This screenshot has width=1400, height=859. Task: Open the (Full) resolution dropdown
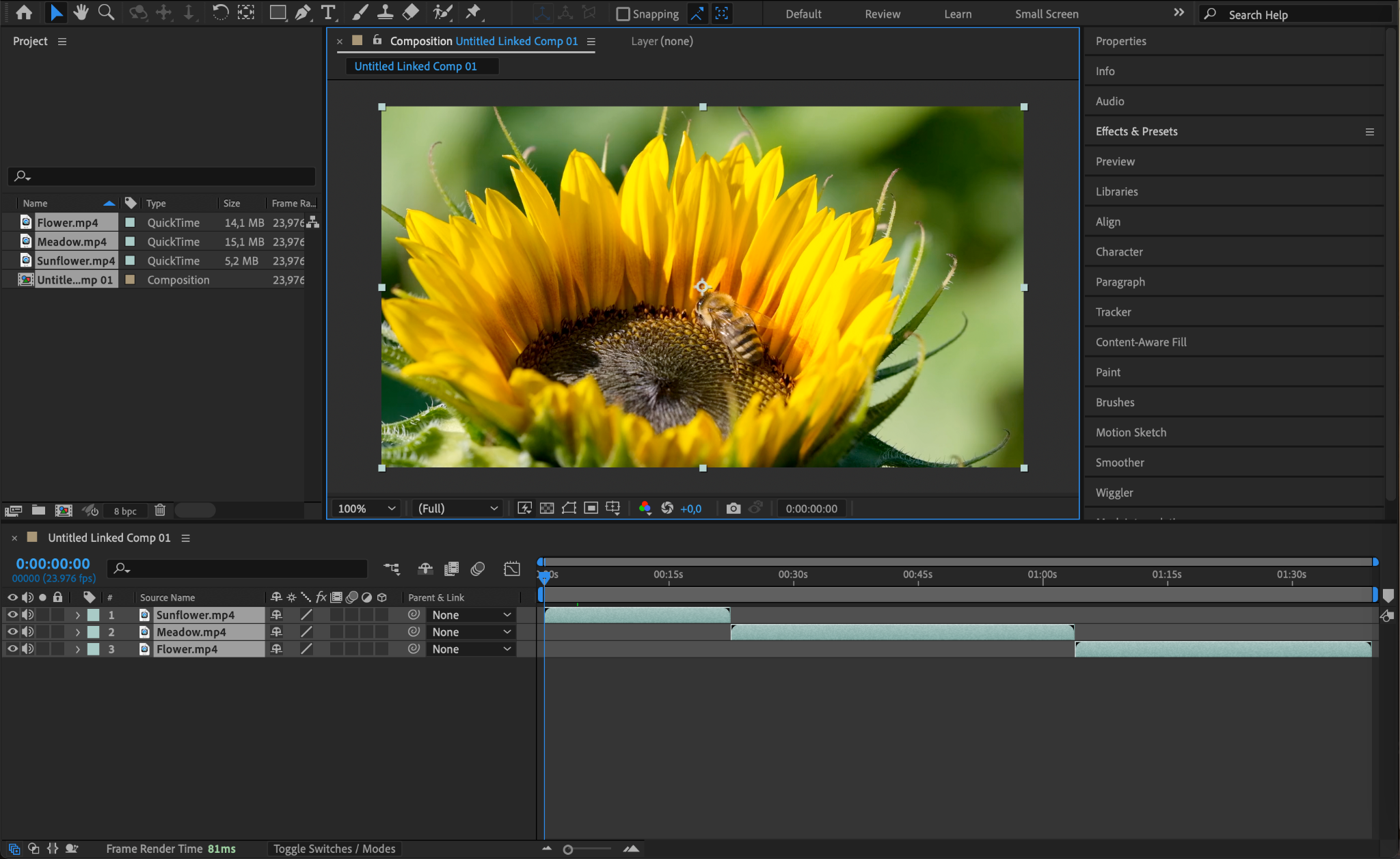coord(457,508)
